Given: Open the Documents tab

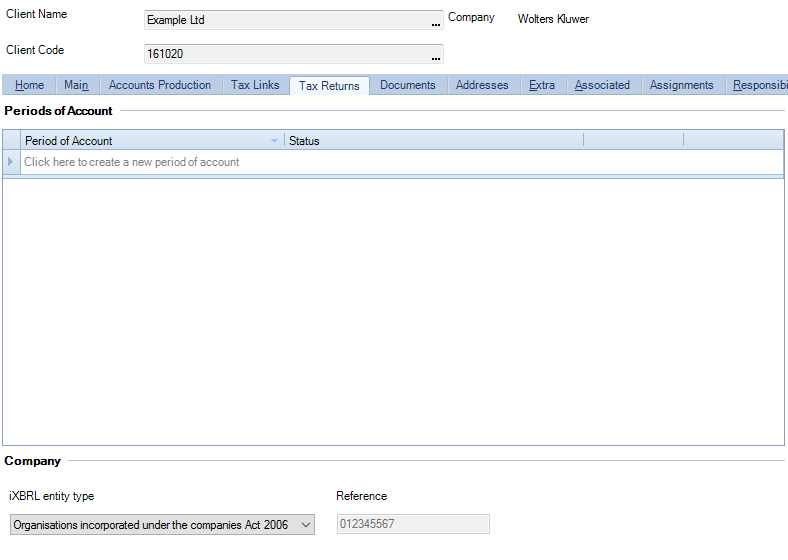Looking at the screenshot, I should point(408,85).
